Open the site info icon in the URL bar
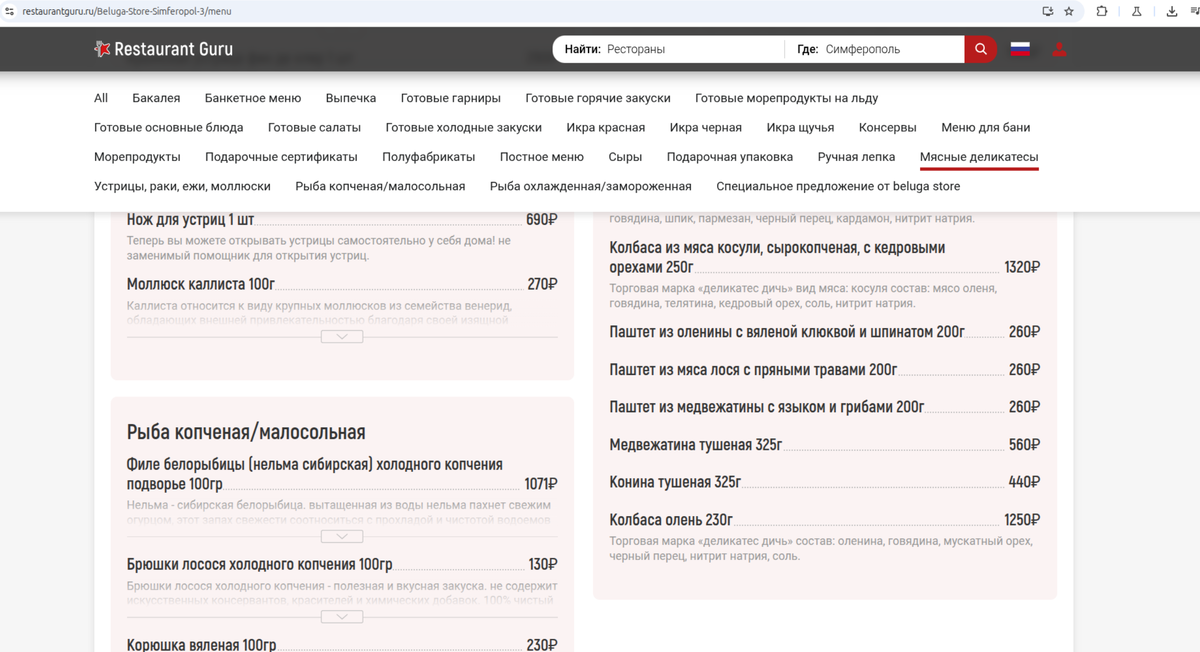Screen dimensions: 1200x652 tap(9, 11)
